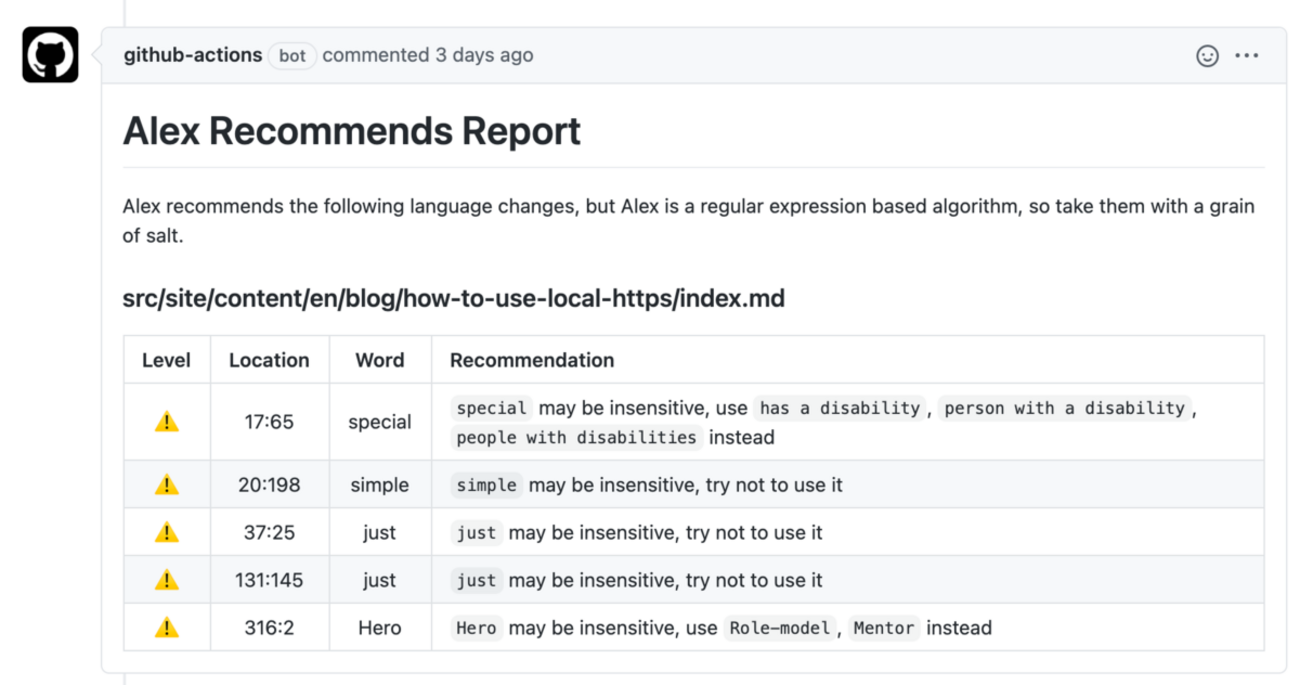Click the bot label badge
Image resolution: width=1300 pixels, height=685 pixels.
(292, 56)
